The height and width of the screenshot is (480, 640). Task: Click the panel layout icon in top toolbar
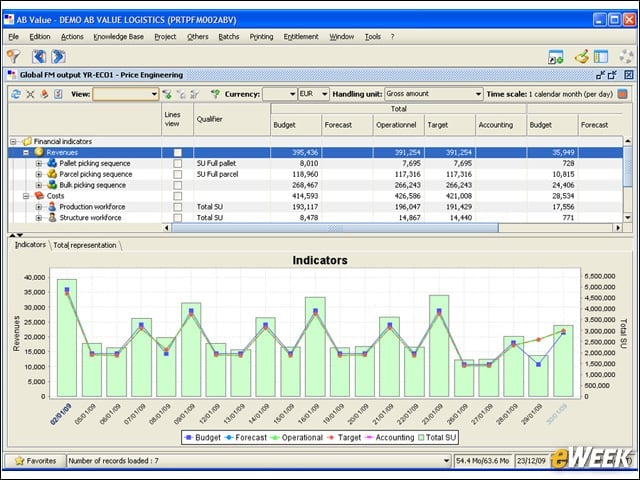(x=601, y=57)
